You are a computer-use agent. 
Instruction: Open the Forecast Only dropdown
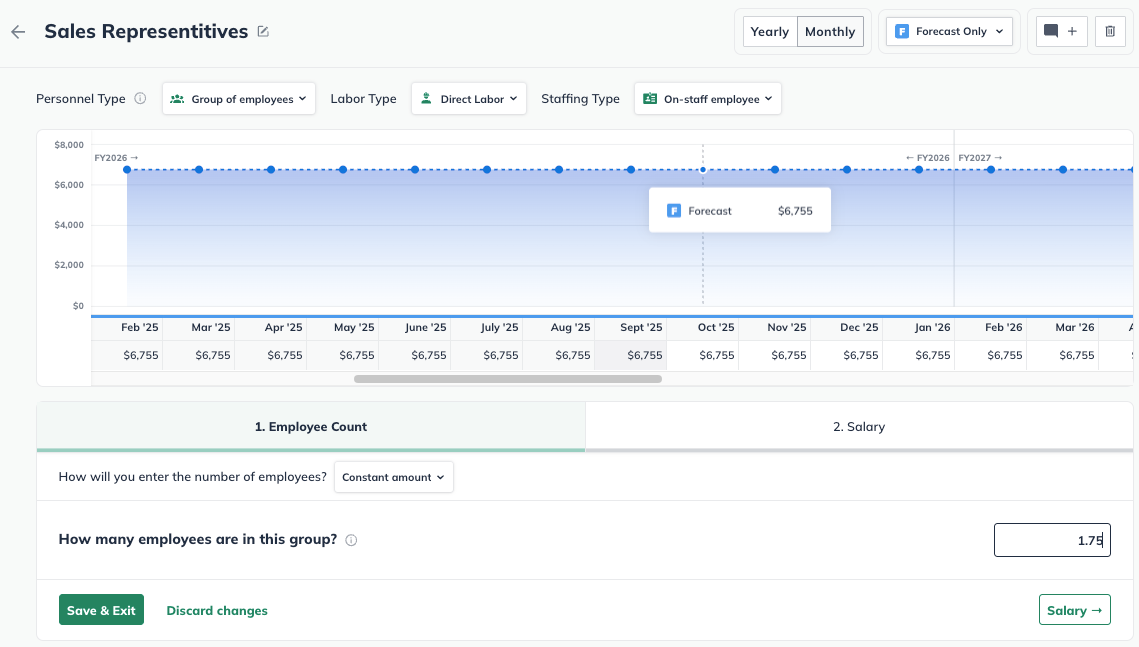point(949,31)
